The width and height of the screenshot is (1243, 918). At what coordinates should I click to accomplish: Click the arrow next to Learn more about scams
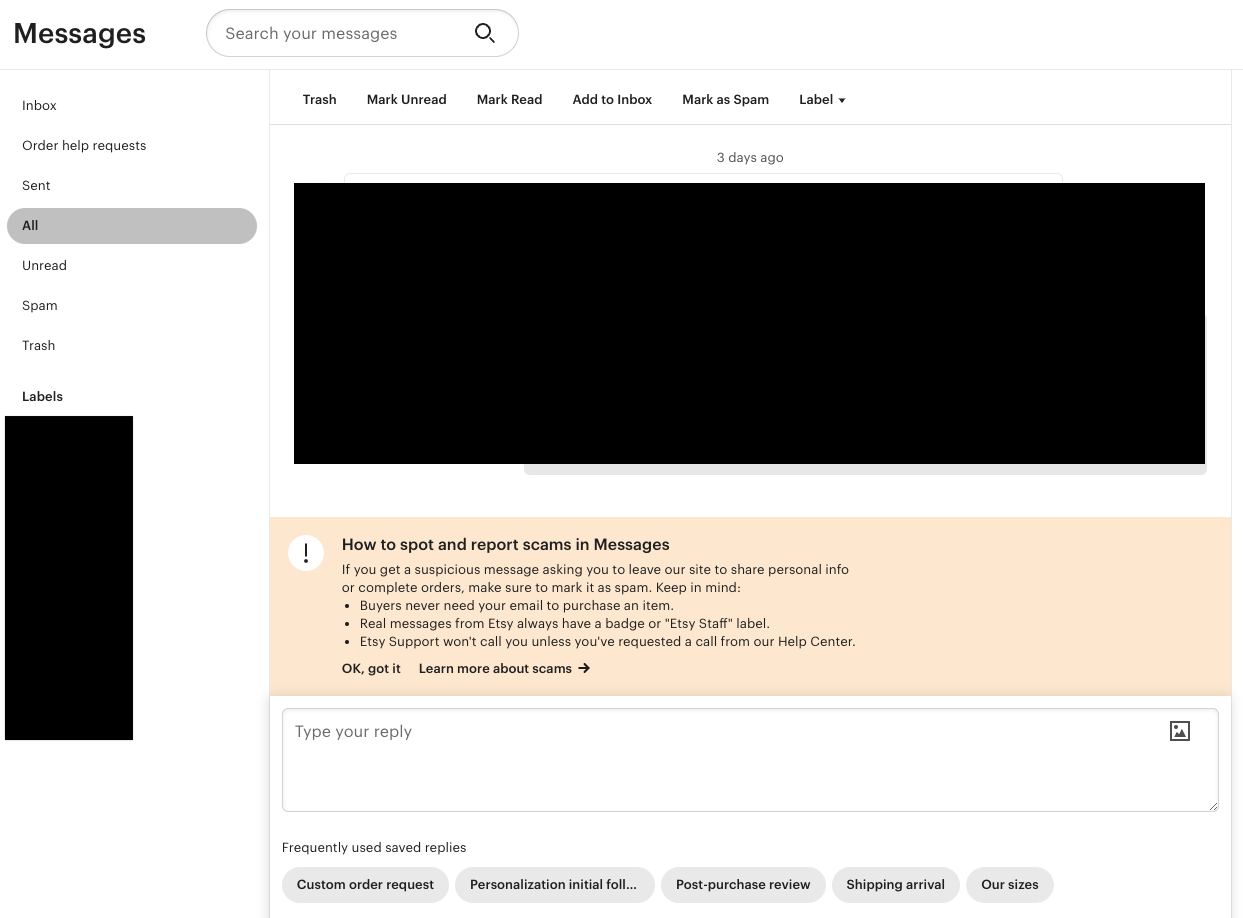point(584,668)
